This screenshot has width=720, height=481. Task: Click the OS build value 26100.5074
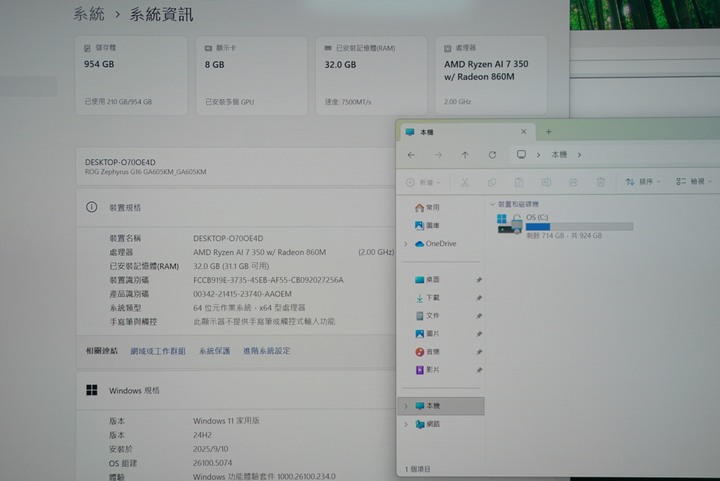pyautogui.click(x=213, y=463)
